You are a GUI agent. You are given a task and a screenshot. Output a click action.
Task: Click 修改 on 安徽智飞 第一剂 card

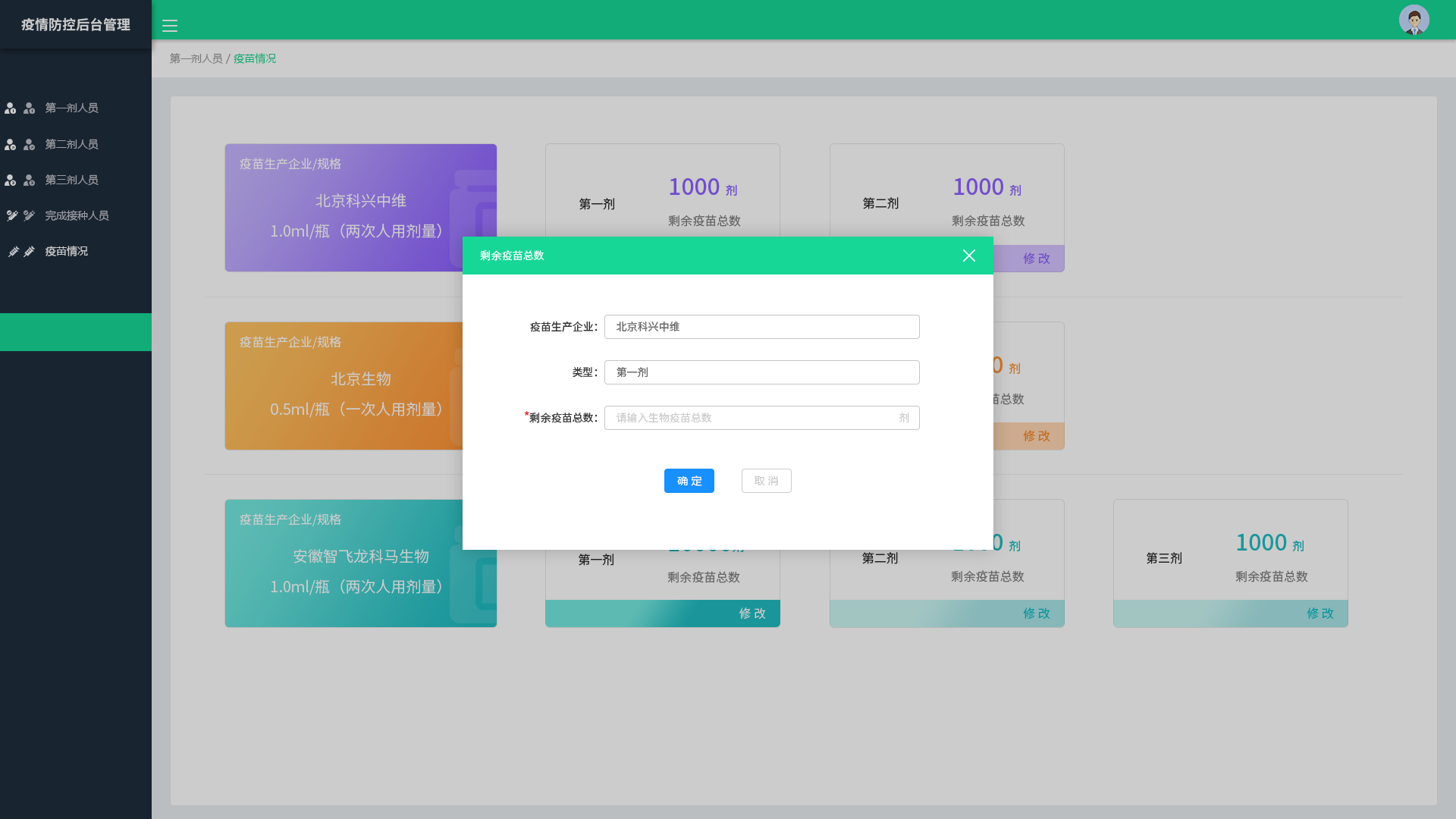click(x=752, y=613)
